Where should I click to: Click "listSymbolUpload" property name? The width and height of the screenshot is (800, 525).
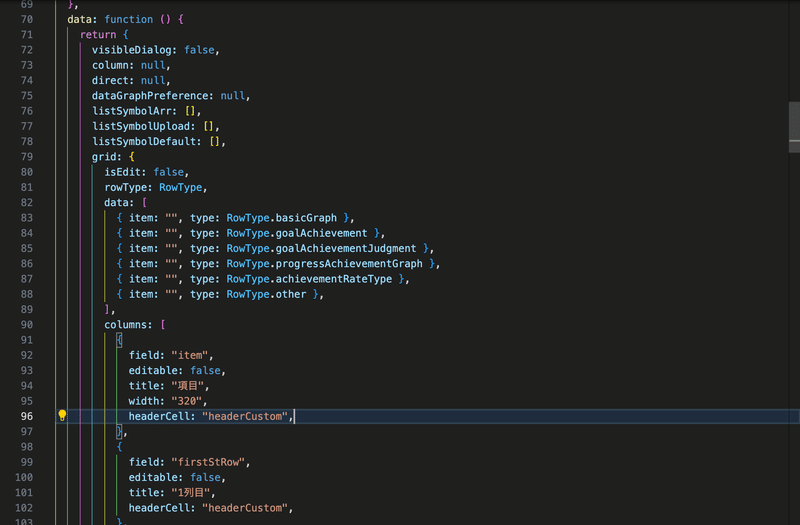coord(141,127)
